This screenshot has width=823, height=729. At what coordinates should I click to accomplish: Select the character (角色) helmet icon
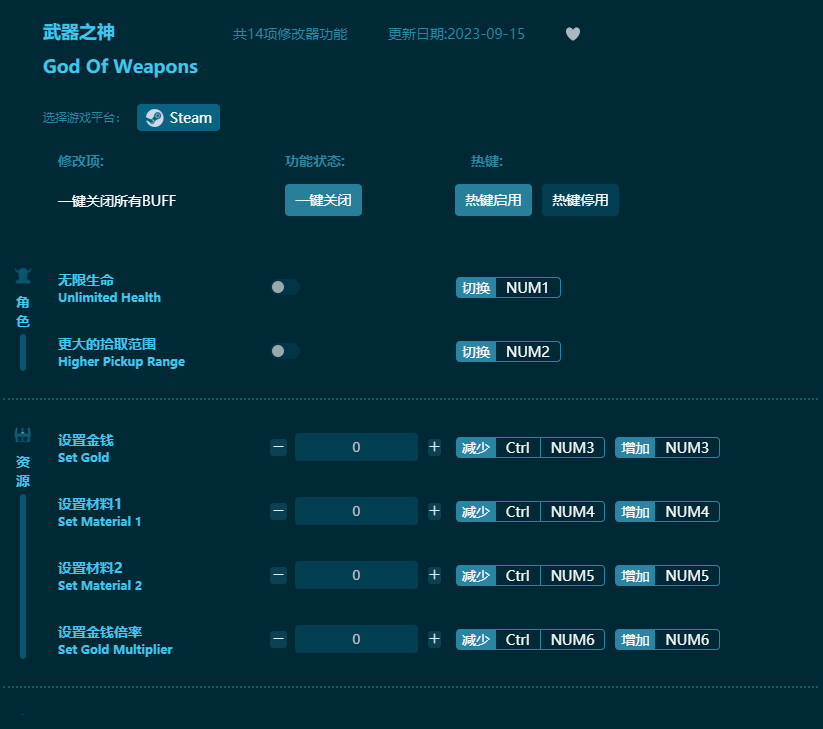point(22,275)
